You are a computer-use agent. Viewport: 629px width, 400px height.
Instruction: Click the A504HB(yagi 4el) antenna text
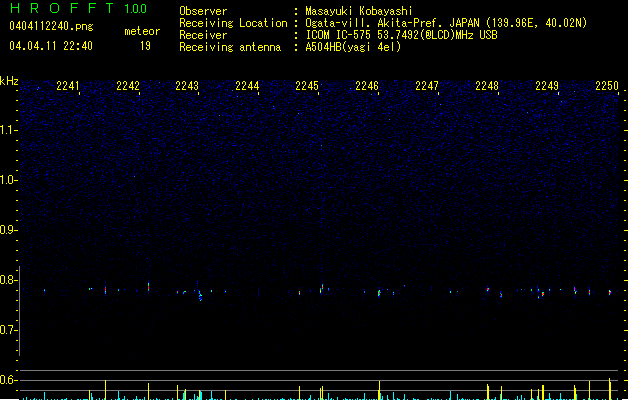point(353,47)
